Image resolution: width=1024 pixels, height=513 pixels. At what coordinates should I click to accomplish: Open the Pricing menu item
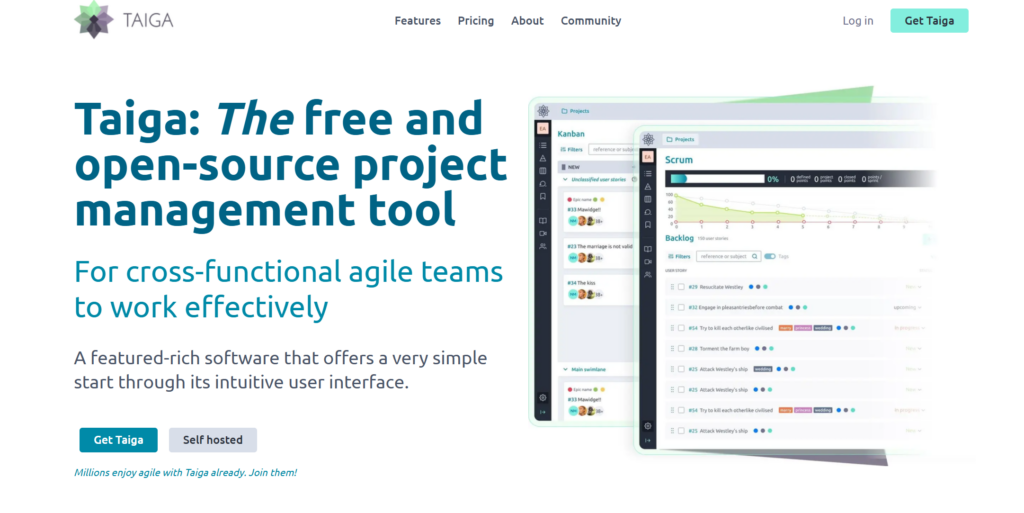click(x=475, y=21)
